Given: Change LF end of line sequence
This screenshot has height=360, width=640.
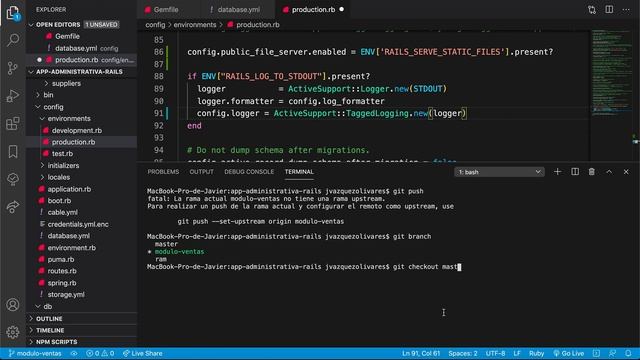Looking at the screenshot, I should click(517, 353).
